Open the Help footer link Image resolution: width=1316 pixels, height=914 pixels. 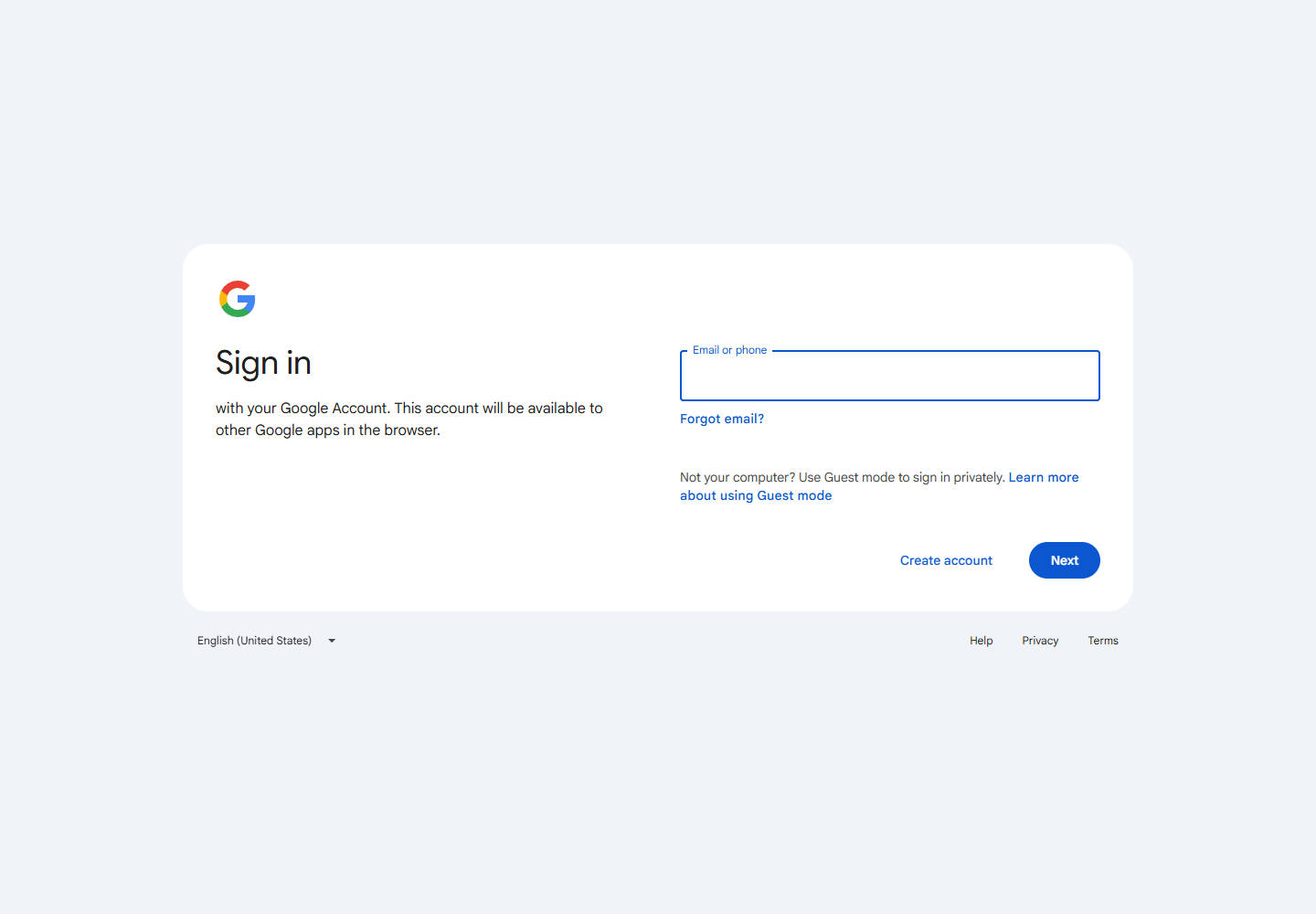981,641
